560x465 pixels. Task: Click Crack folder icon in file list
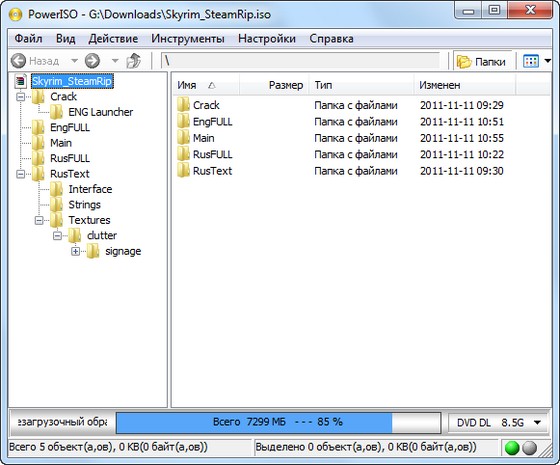click(x=183, y=105)
